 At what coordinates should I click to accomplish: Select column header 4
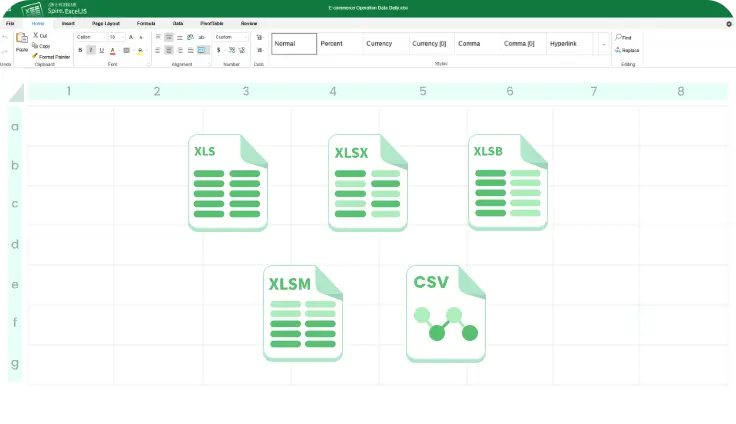click(x=333, y=92)
